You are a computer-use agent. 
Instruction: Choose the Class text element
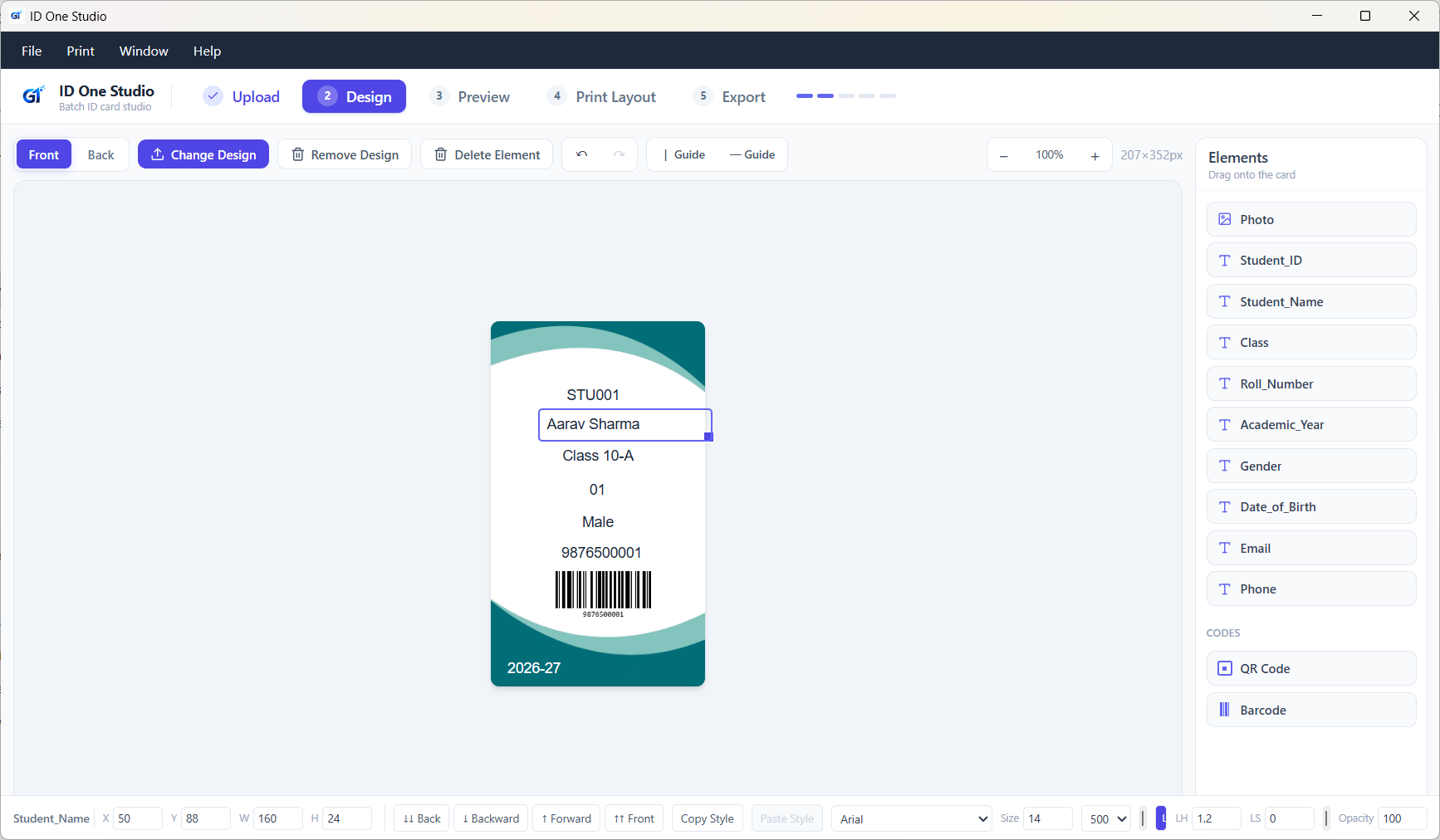coord(1311,342)
